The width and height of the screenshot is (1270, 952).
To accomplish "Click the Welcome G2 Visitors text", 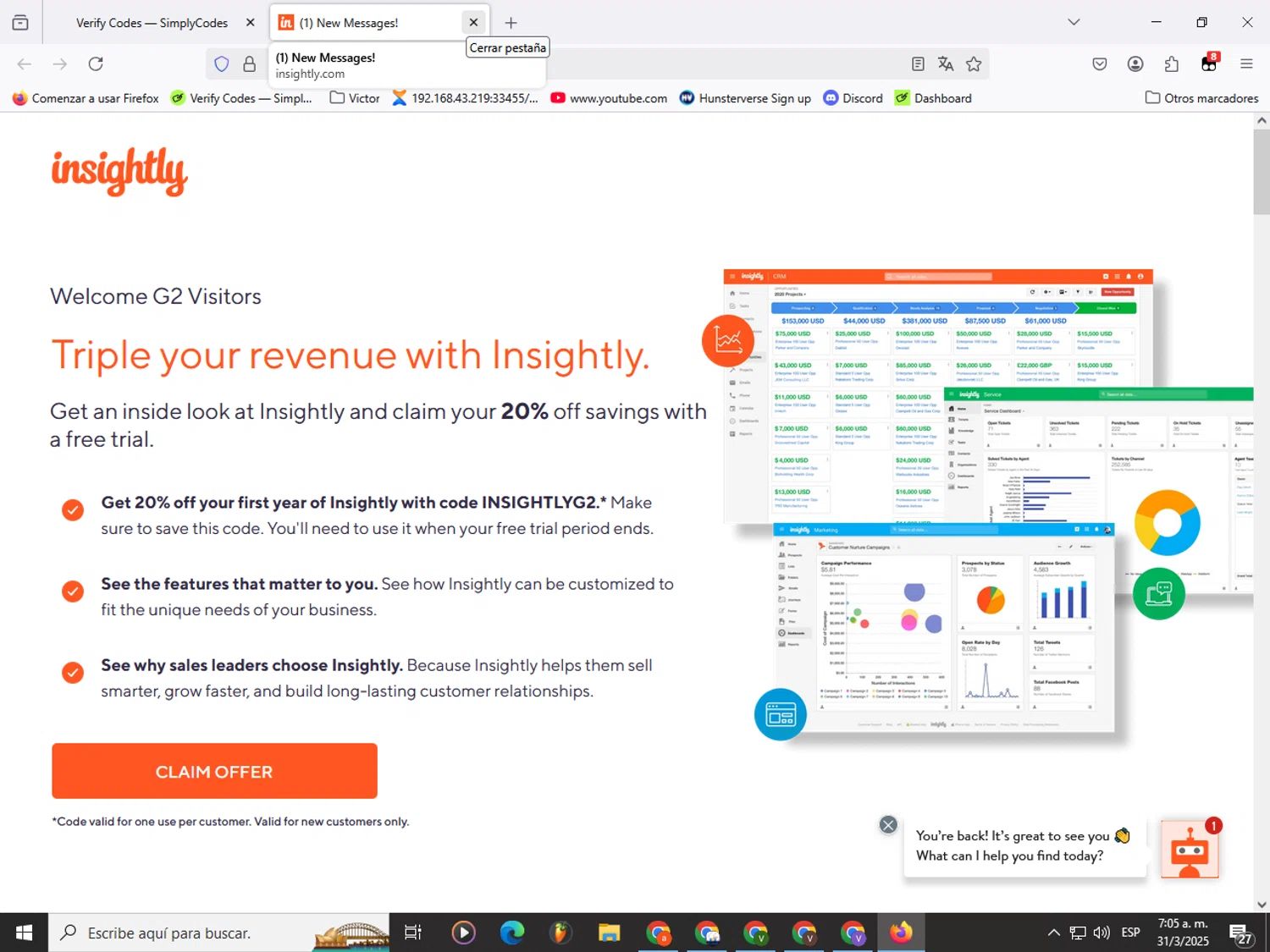I will [156, 296].
